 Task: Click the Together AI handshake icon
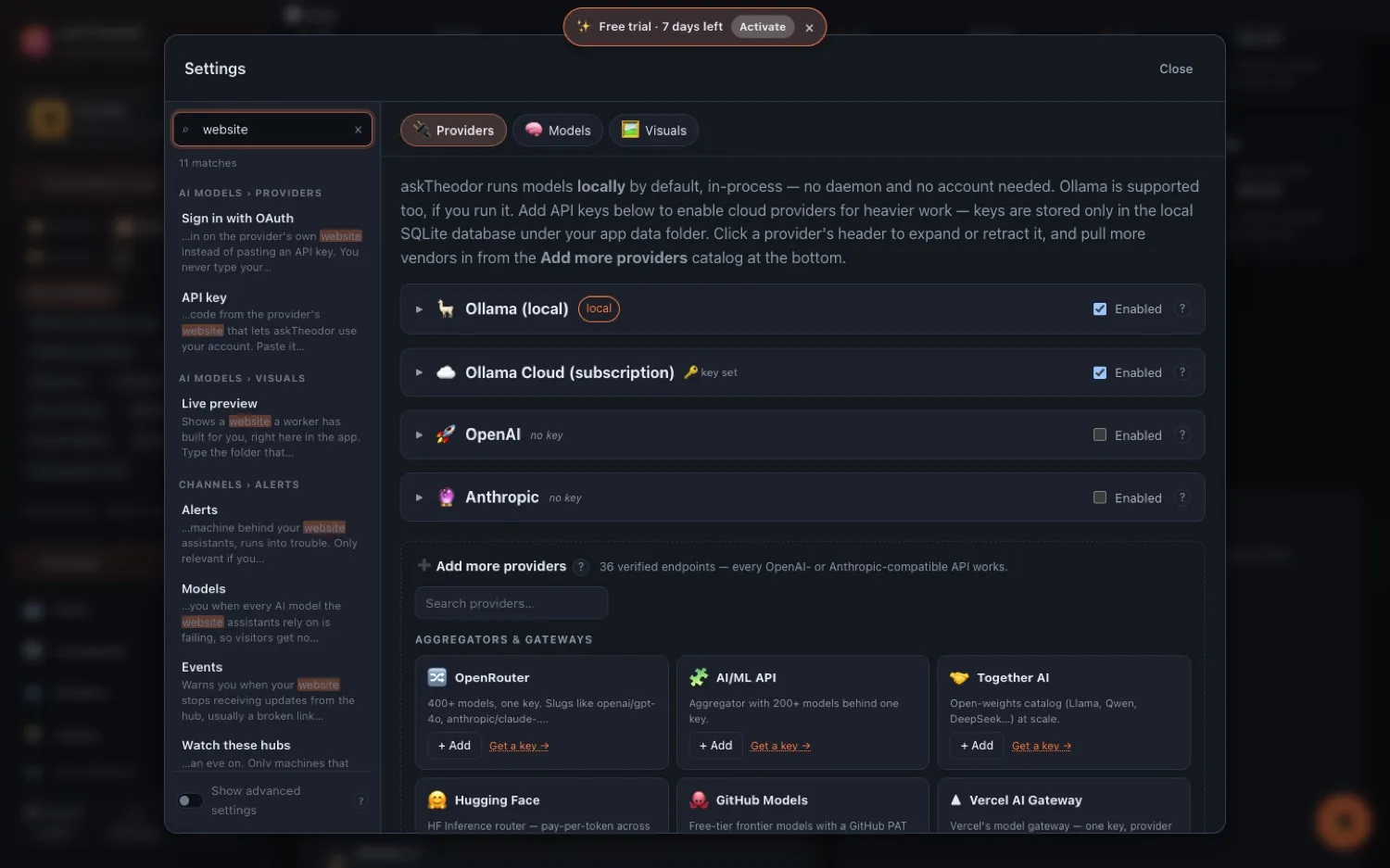coord(959,677)
